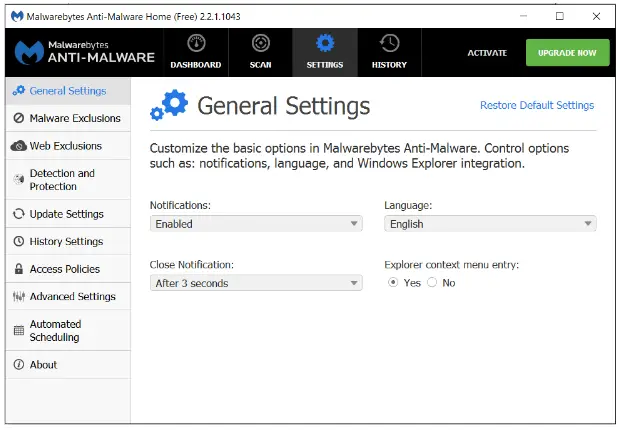Click the clock icon beside History Settings
The image size is (620, 430).
(19, 241)
